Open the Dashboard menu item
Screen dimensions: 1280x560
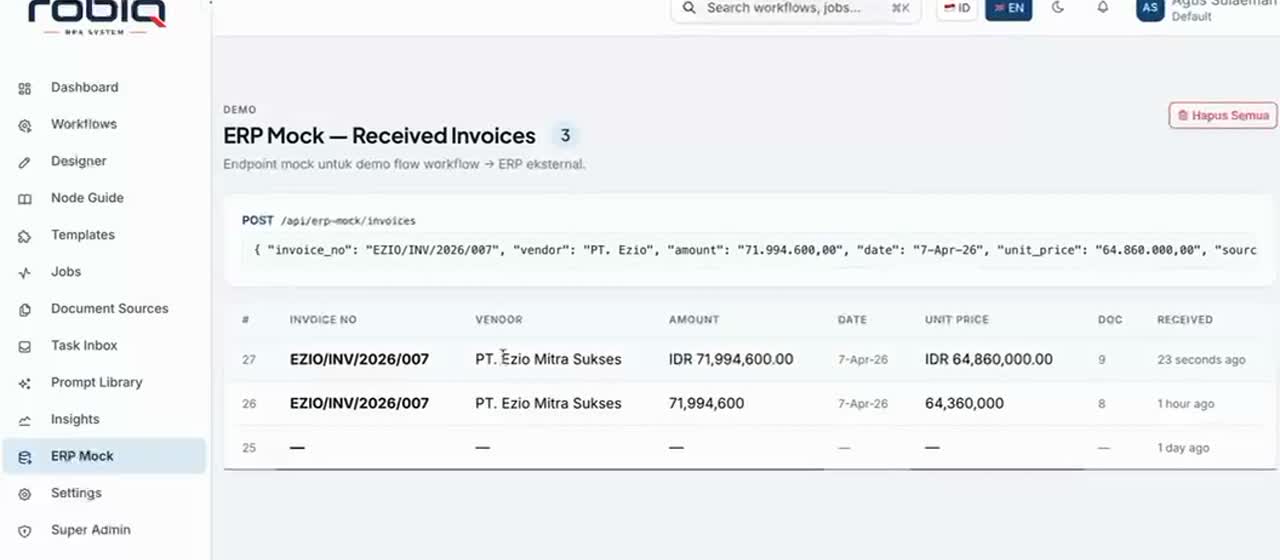(84, 88)
